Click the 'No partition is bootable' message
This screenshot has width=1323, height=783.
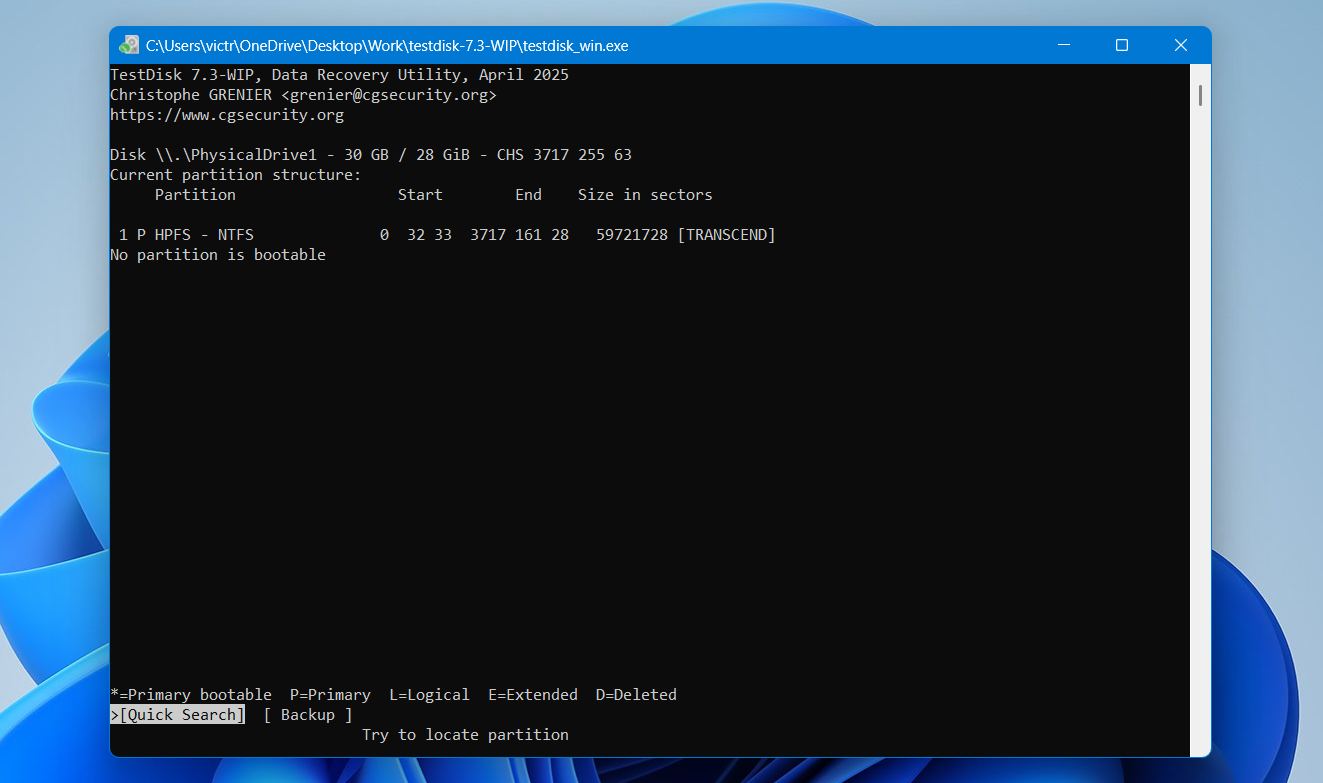218,255
